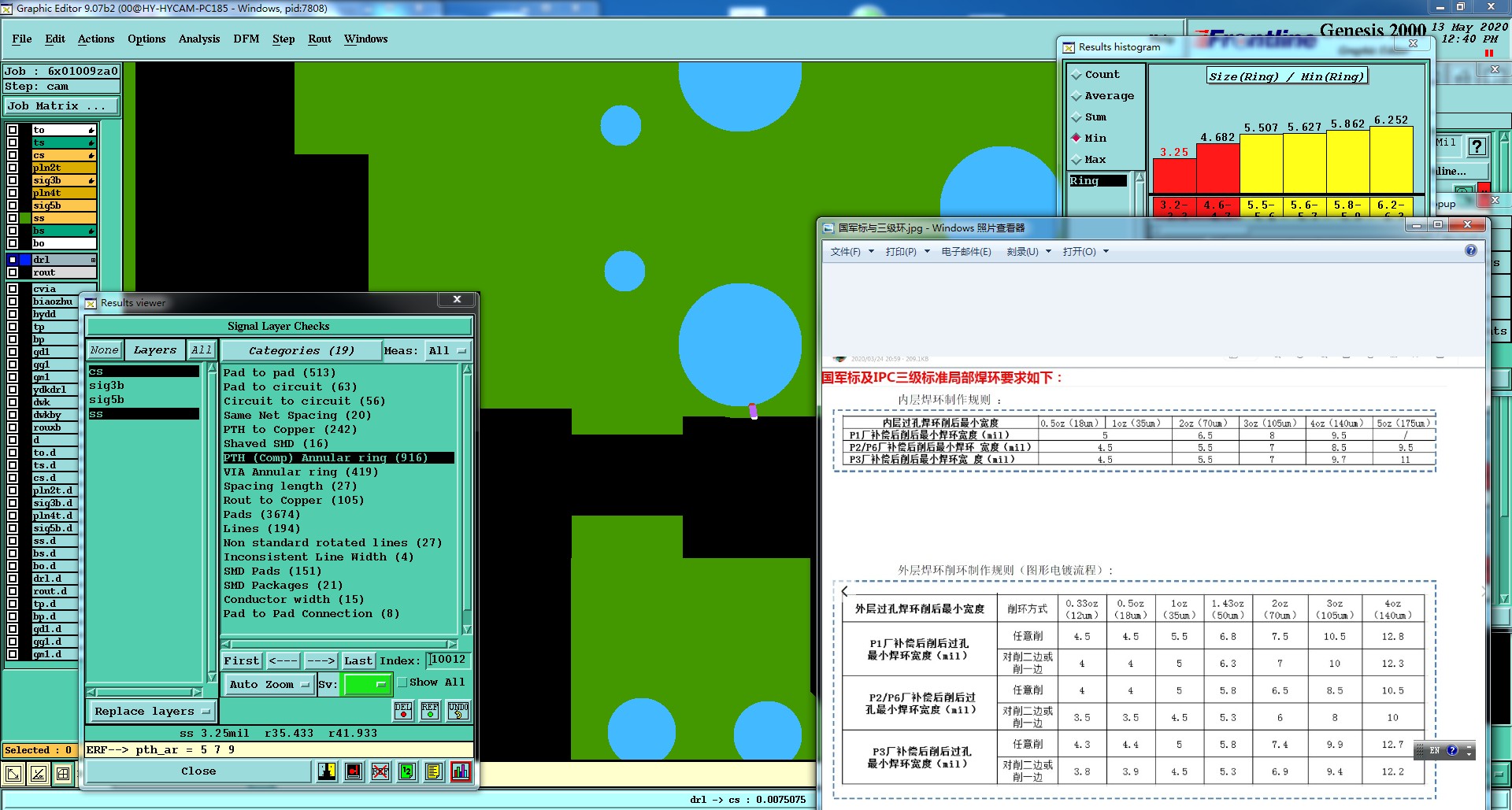Click the red dot measurement icon beside Close

pyautogui.click(x=354, y=771)
